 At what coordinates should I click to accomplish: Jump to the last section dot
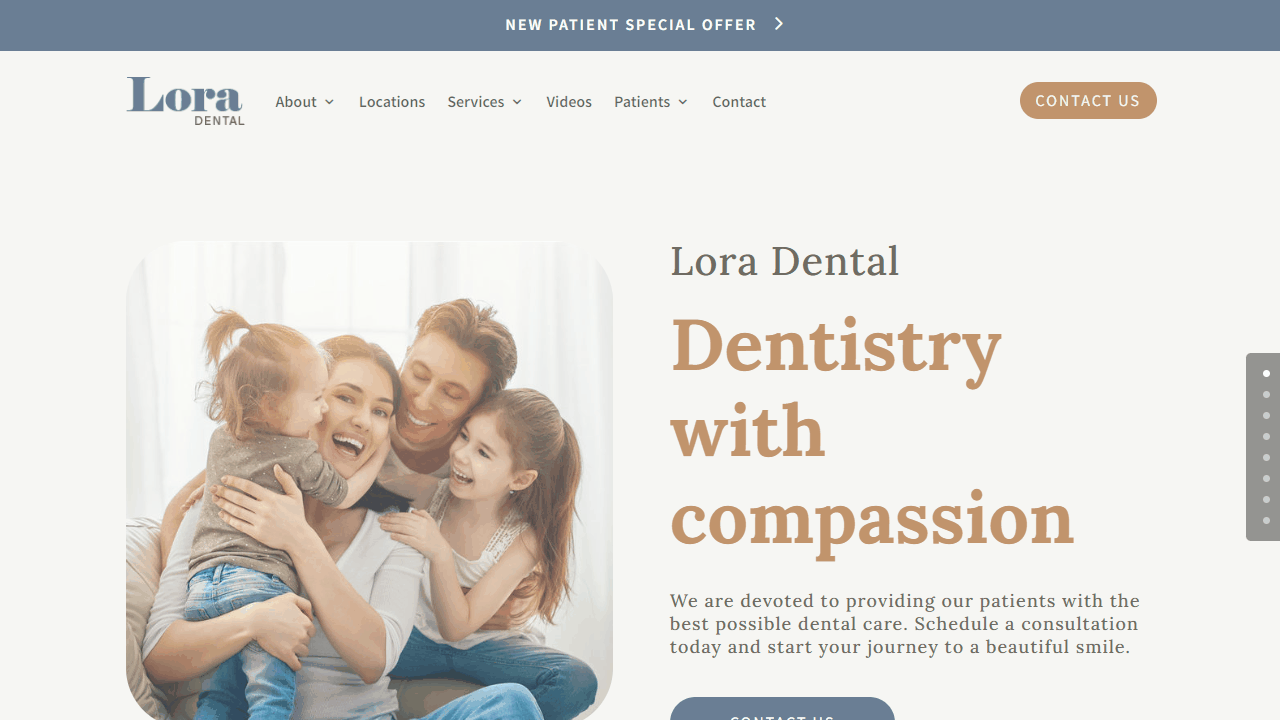point(1266,520)
